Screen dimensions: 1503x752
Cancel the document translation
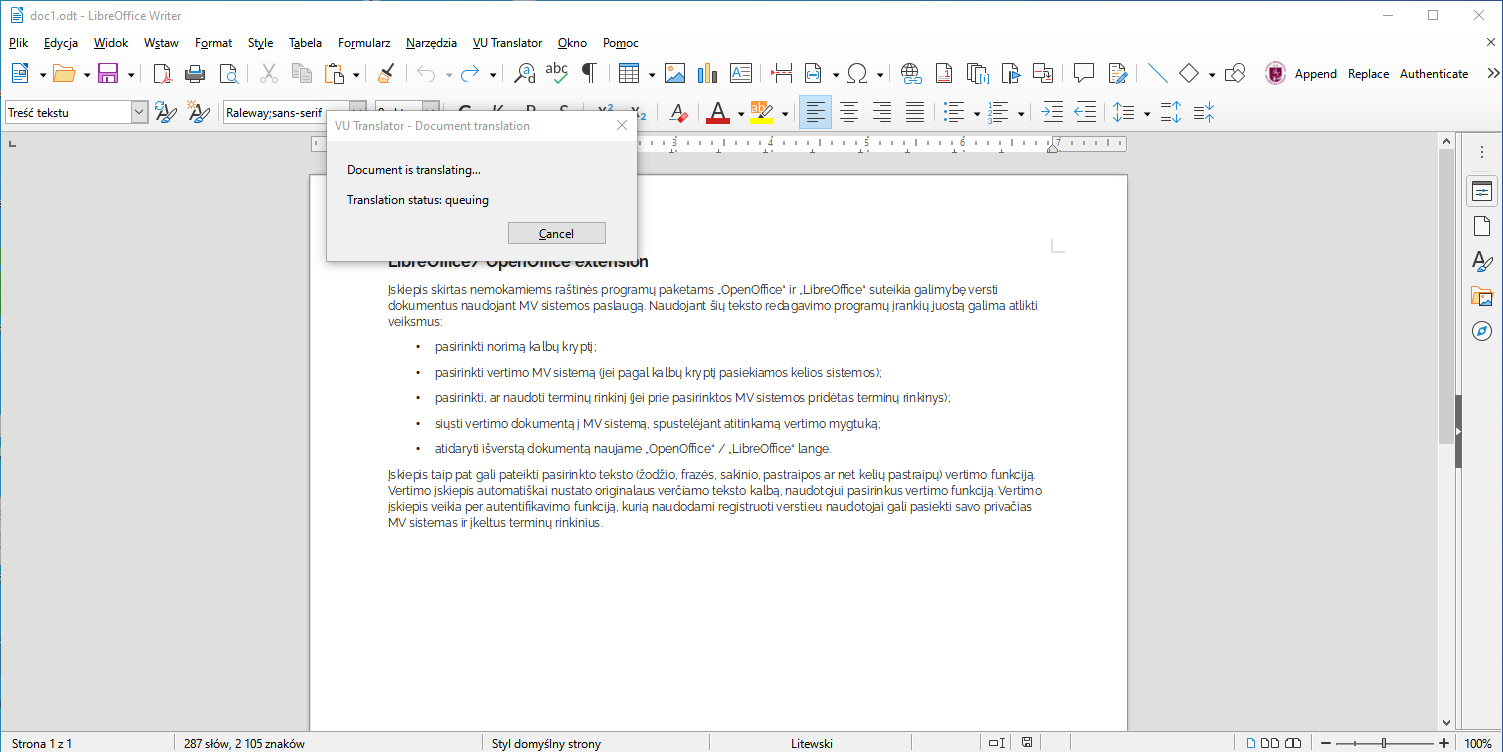tap(556, 233)
